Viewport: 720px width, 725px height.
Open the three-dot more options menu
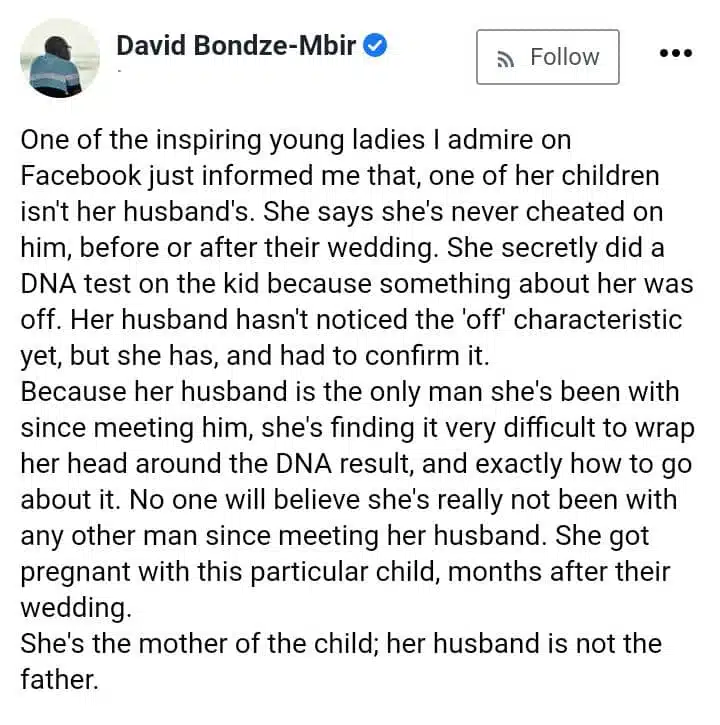(676, 53)
